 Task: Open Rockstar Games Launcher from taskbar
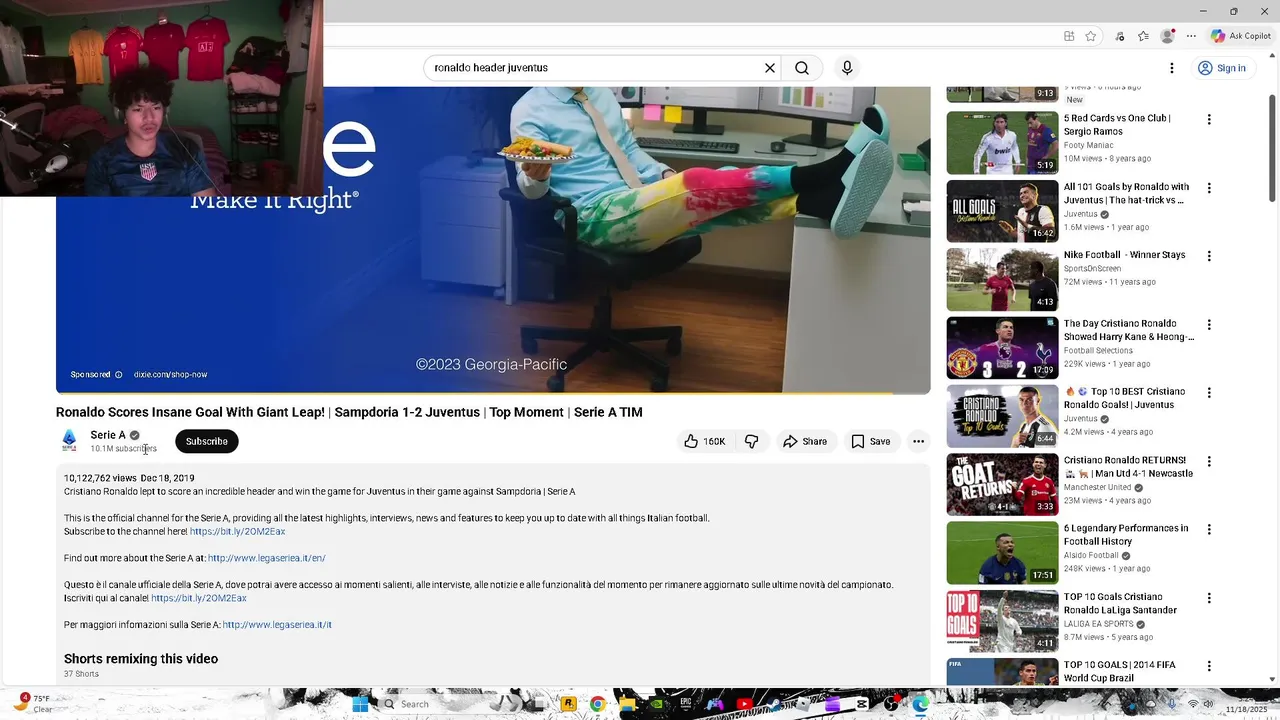coord(569,704)
